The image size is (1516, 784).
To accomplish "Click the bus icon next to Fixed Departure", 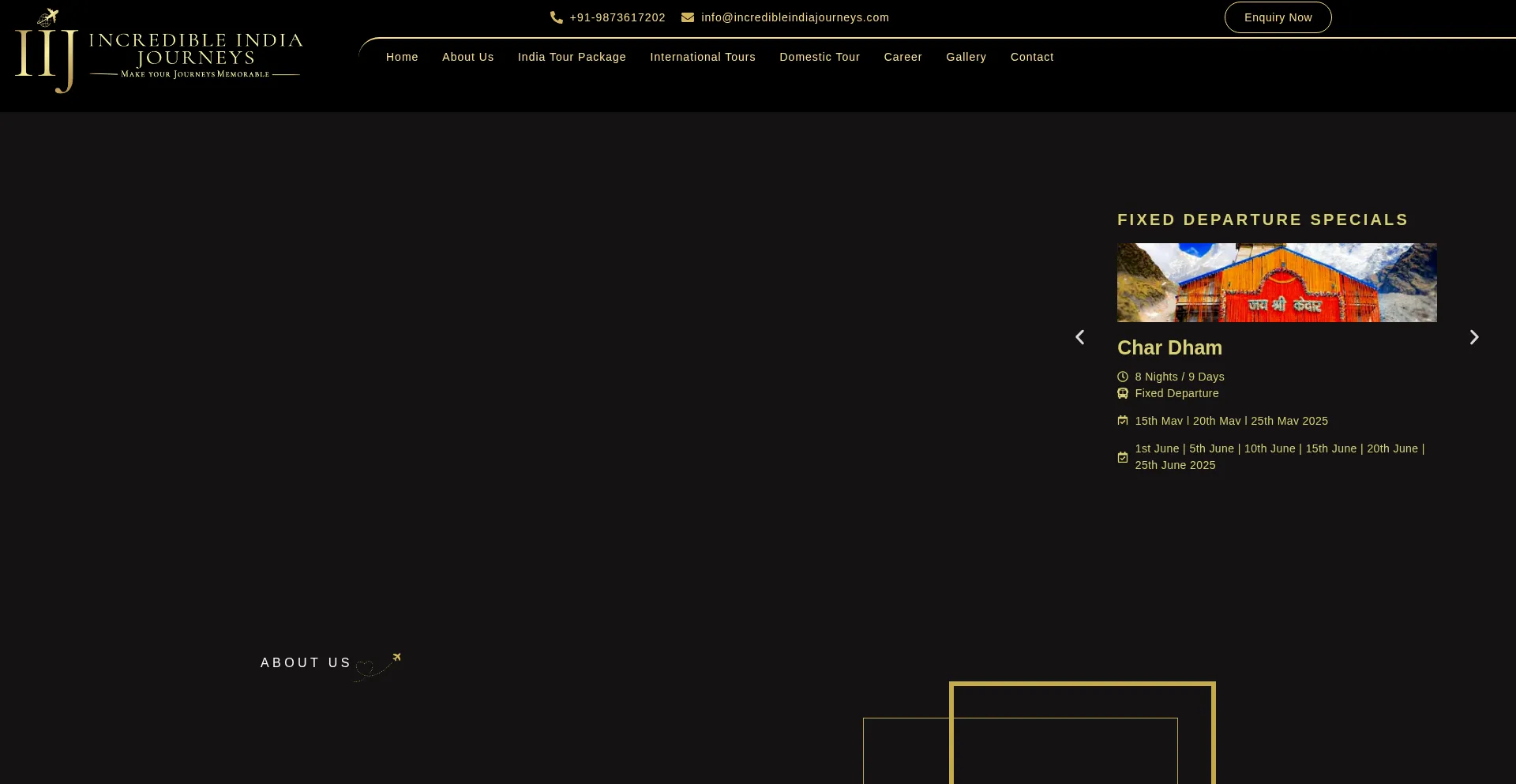I will click(x=1123, y=393).
